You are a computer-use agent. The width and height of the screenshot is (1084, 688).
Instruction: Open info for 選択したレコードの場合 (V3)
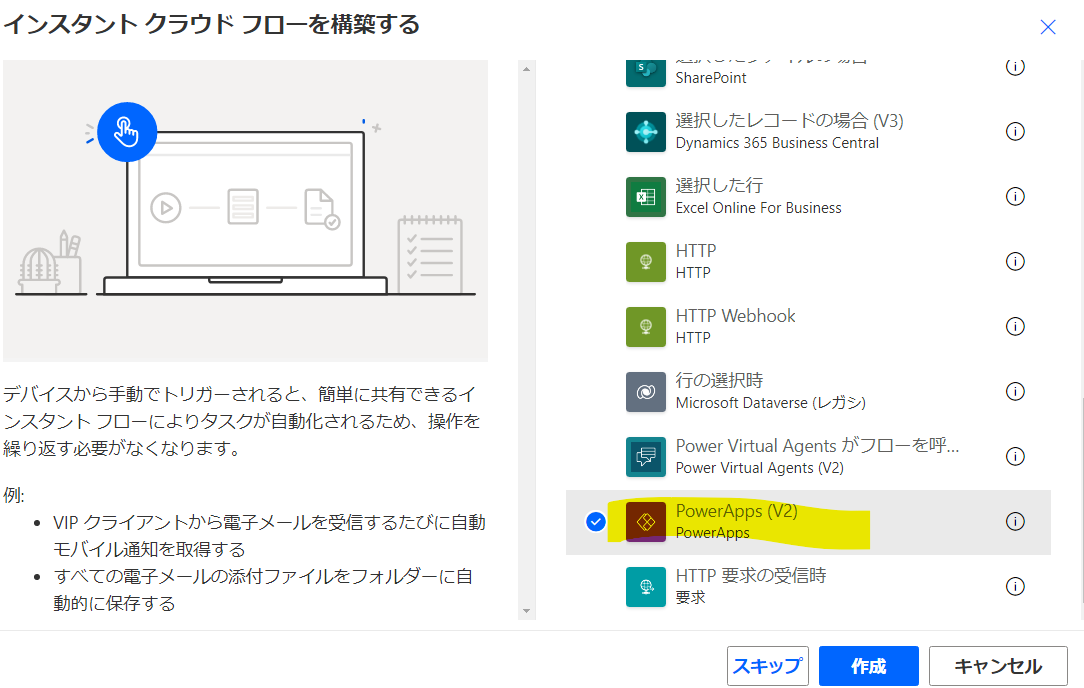point(1015,131)
